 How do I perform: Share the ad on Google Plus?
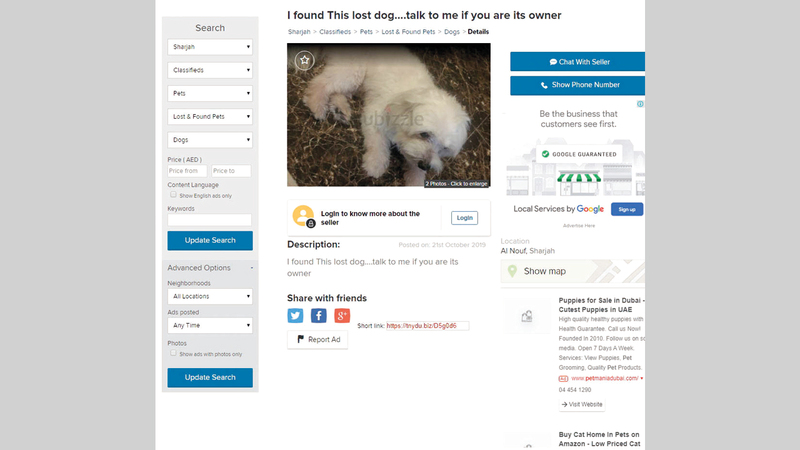(342, 316)
